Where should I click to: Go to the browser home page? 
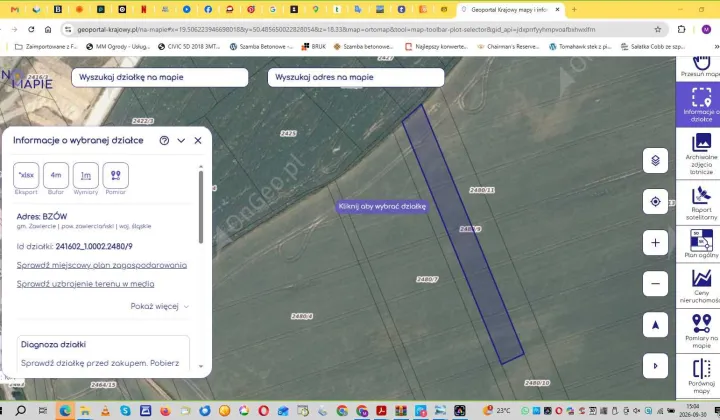48,29
